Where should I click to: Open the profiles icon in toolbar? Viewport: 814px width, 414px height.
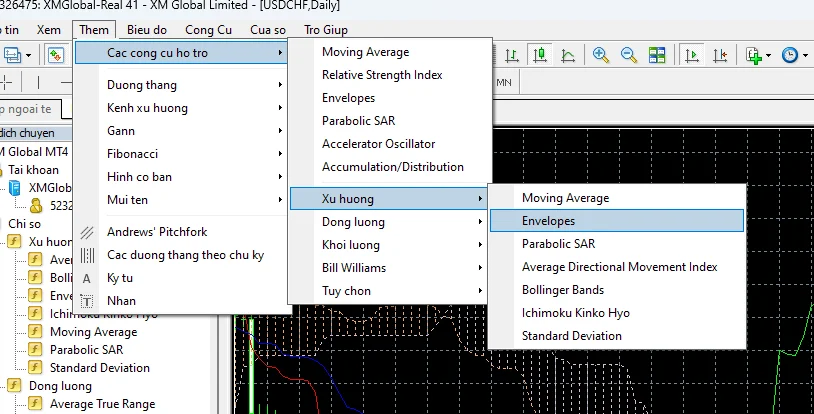tap(11, 55)
